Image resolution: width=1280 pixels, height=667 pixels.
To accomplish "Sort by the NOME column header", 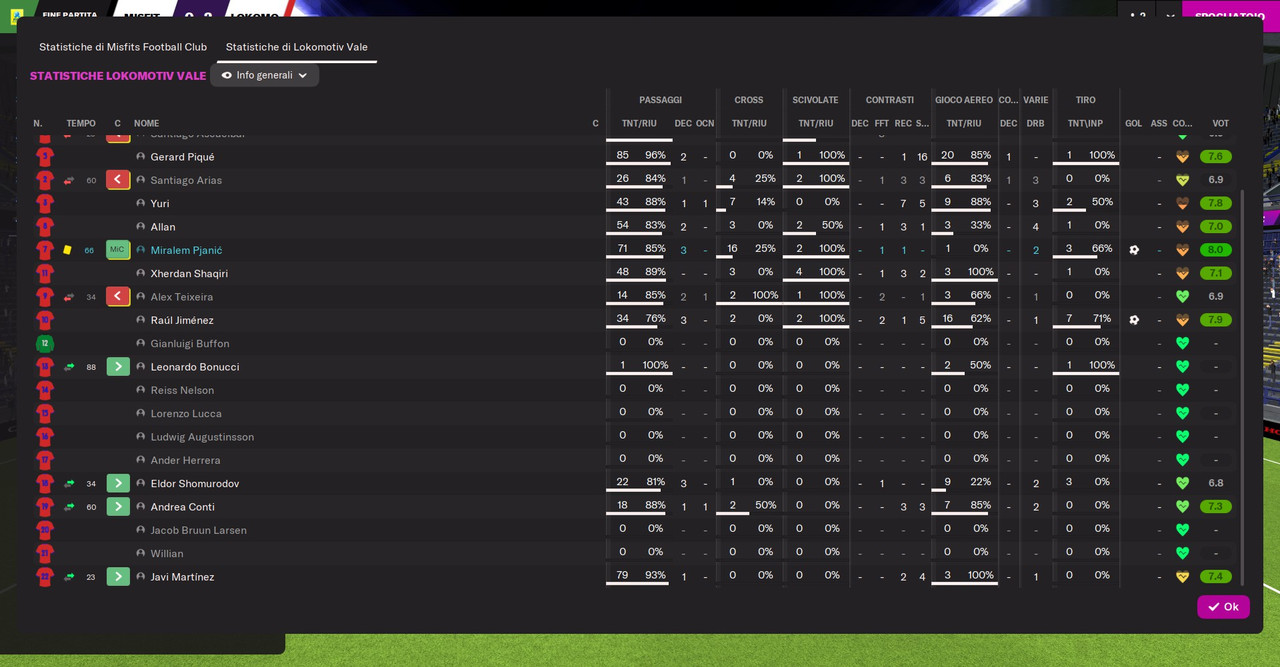I will [146, 124].
